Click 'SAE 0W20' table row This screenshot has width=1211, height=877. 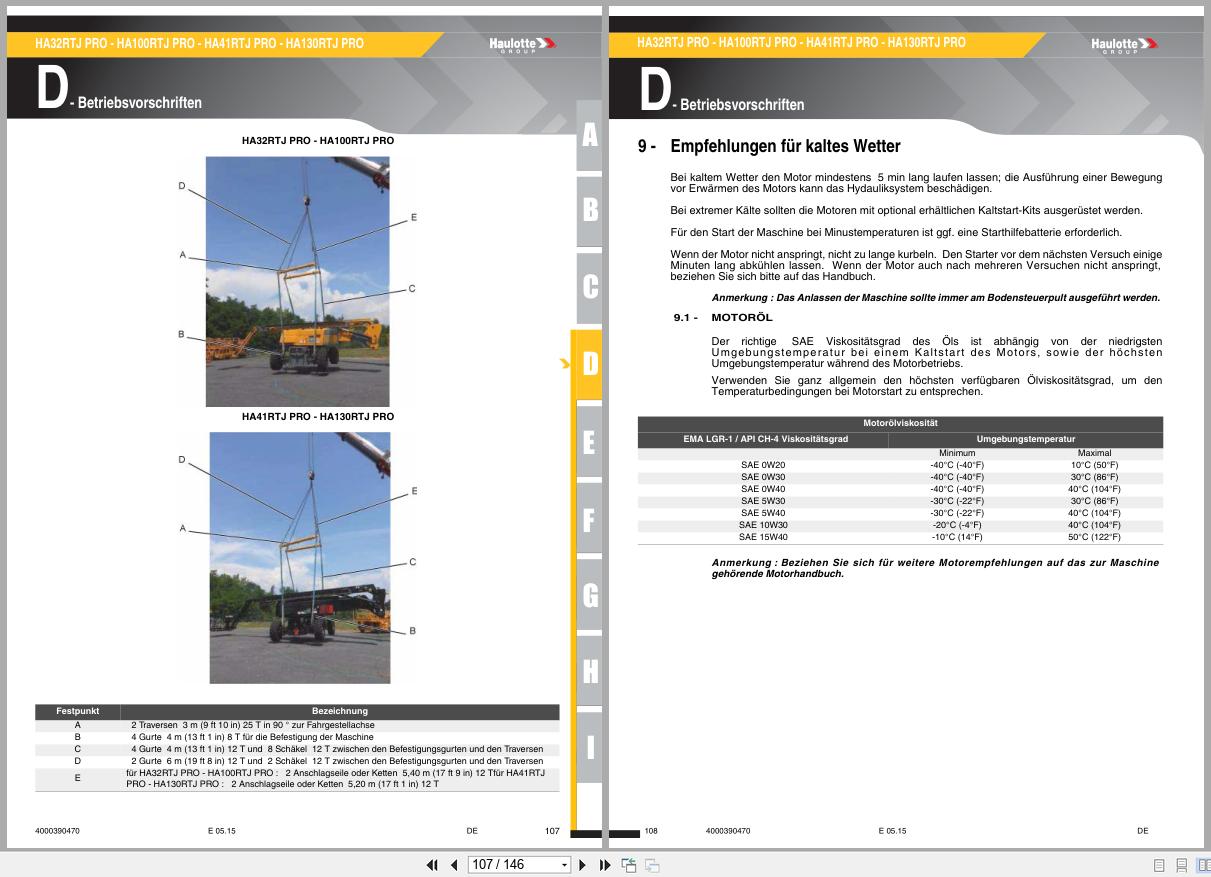point(900,465)
